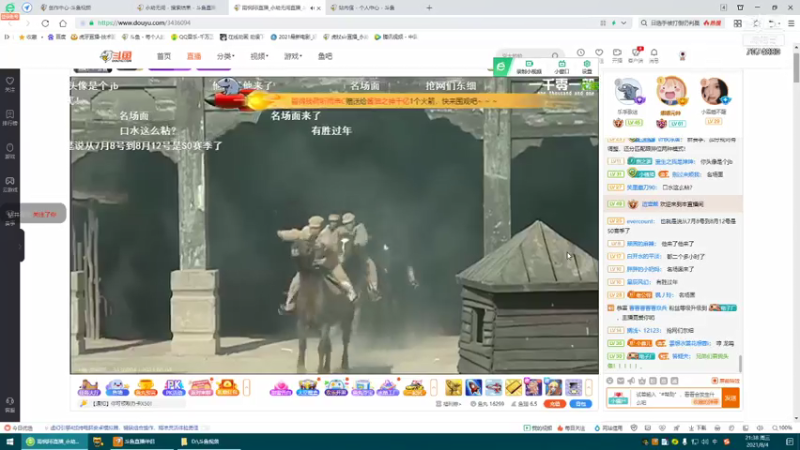Open the user avatar in header
This screenshot has width=800, height=450.
[x=682, y=56]
